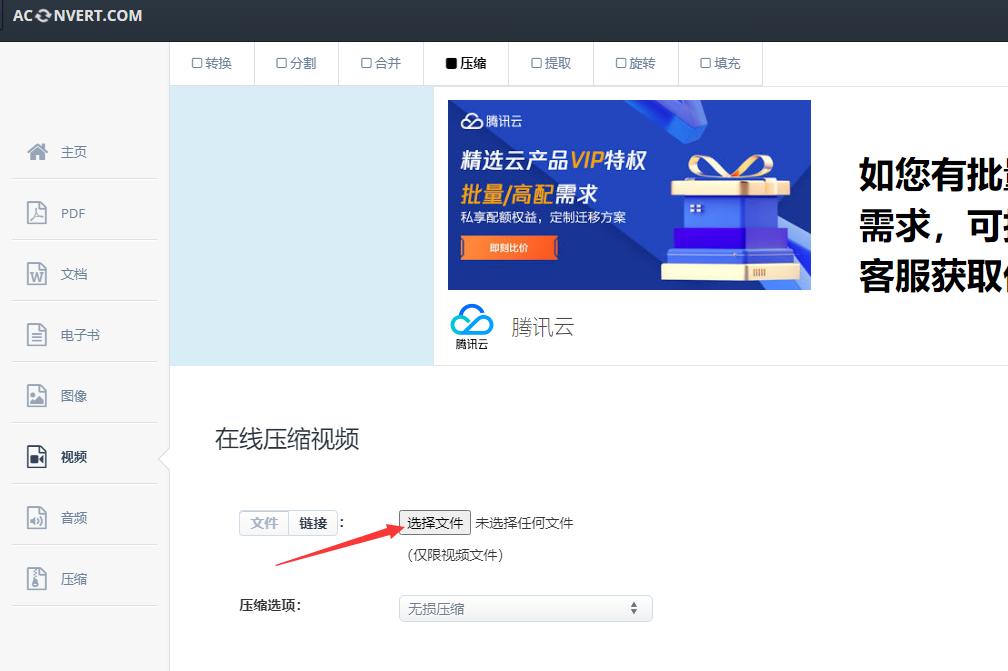Open the 图像 image tools icon
The width and height of the screenshot is (1008, 671).
[37, 395]
